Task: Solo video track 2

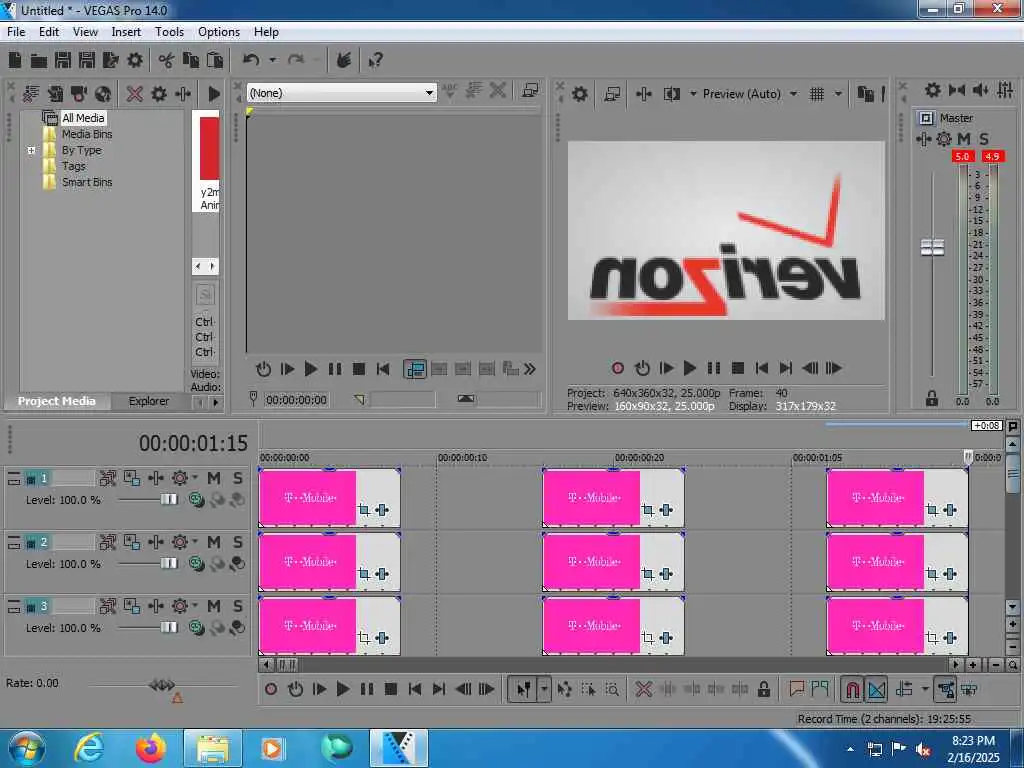Action: (x=238, y=542)
